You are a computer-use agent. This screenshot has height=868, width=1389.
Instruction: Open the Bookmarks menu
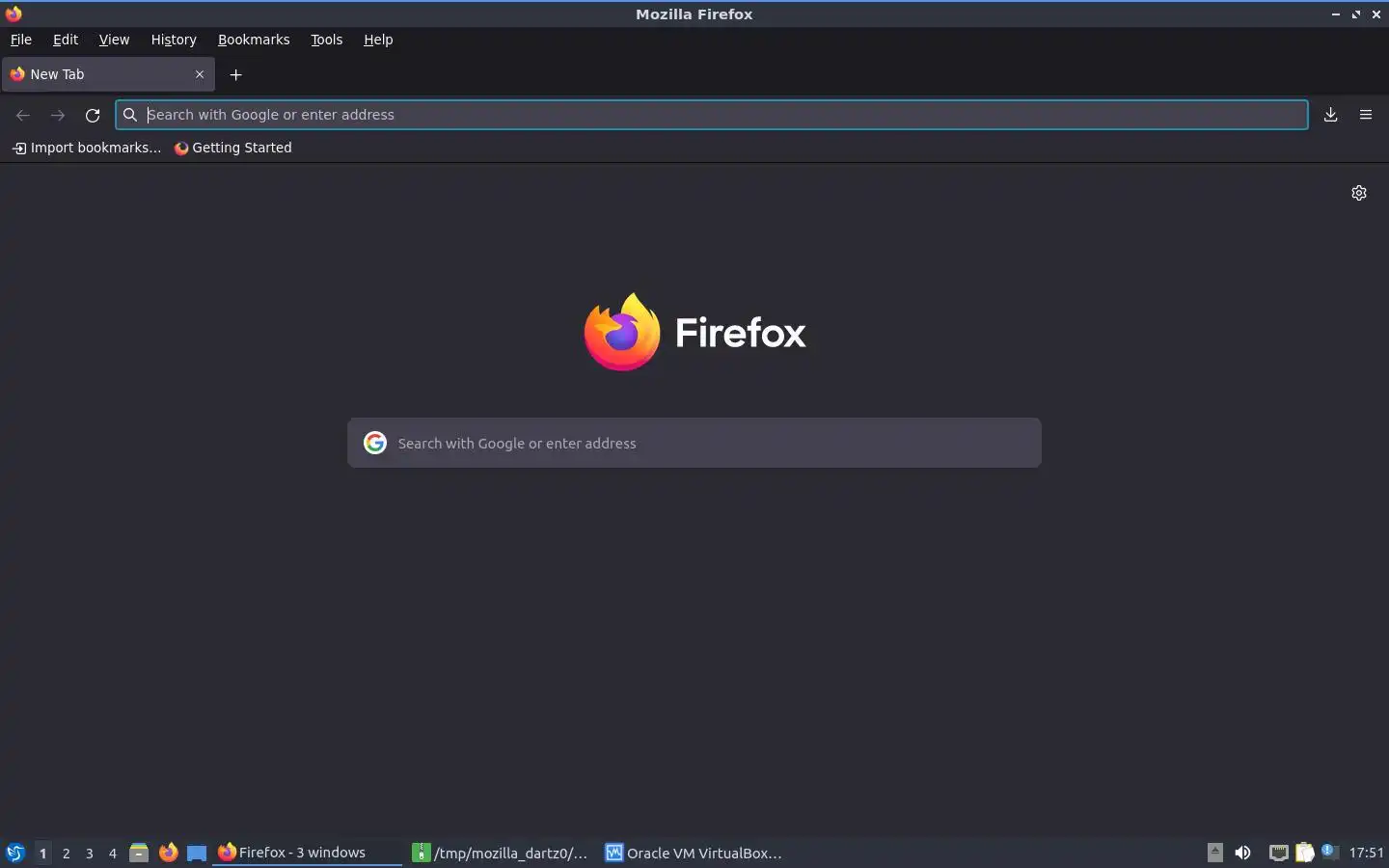click(x=254, y=40)
